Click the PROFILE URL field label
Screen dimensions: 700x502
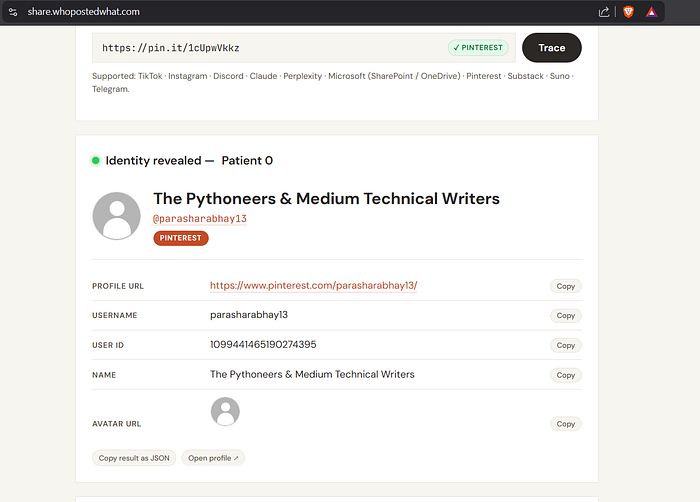[118, 286]
